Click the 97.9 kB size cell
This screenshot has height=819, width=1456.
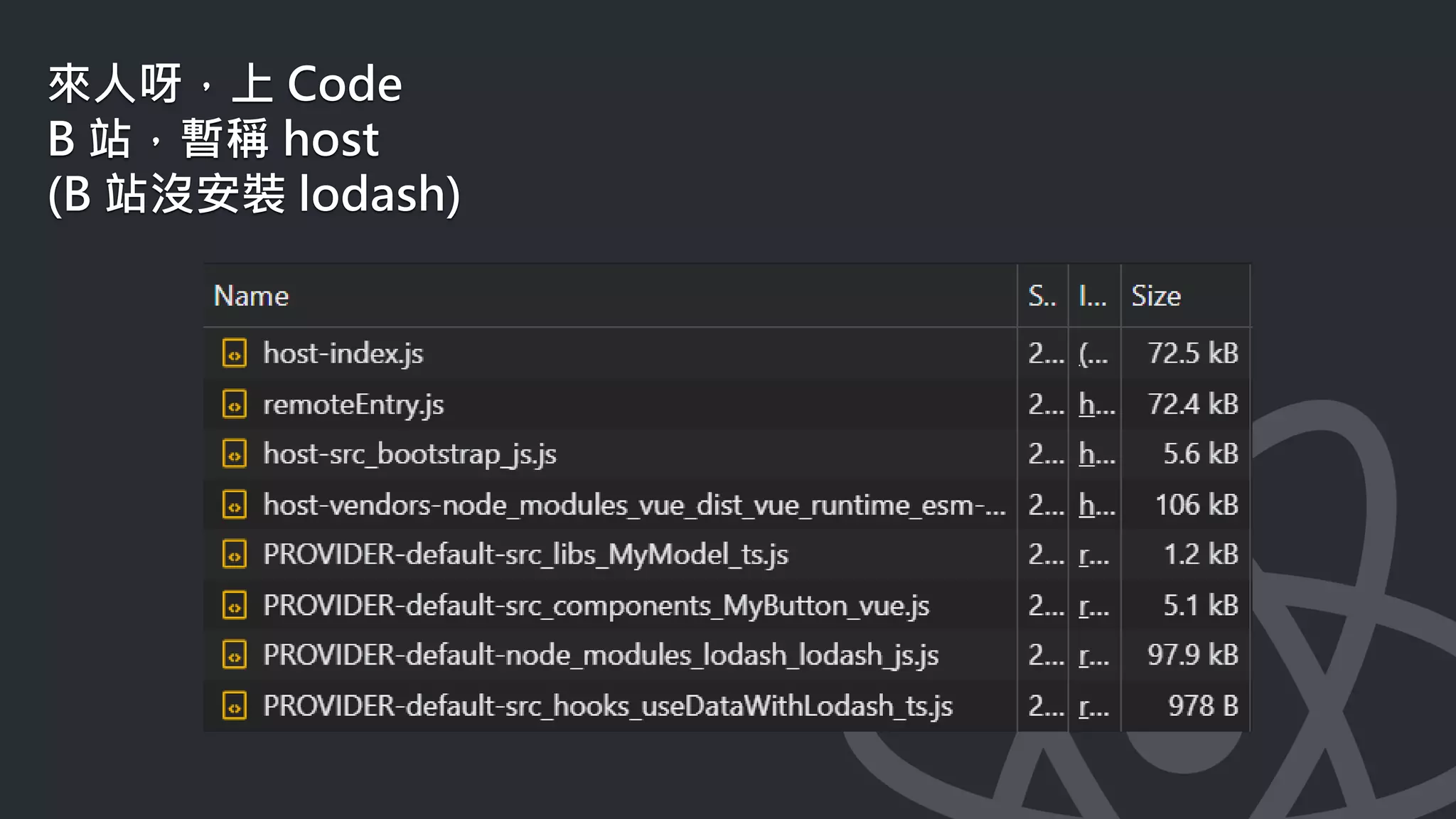[1192, 655]
